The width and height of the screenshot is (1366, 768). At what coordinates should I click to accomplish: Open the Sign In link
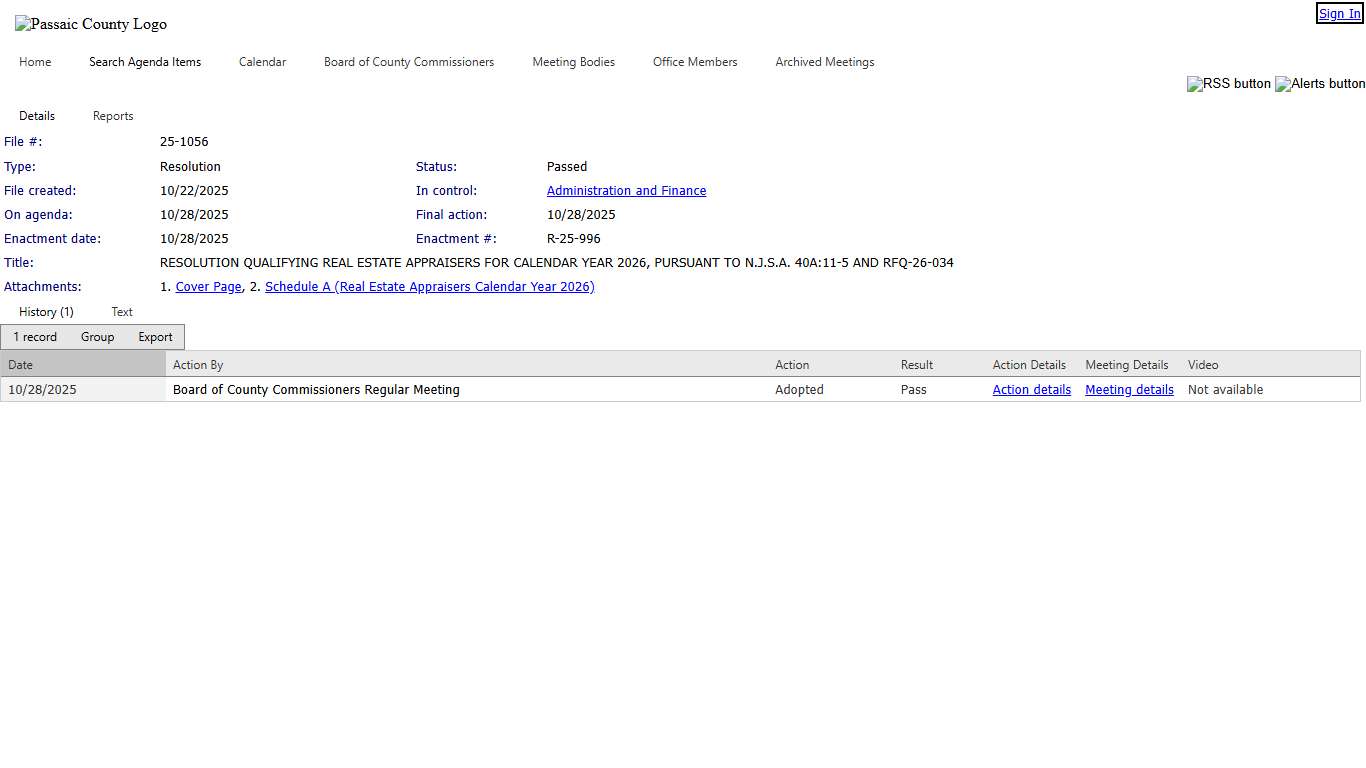(x=1339, y=14)
